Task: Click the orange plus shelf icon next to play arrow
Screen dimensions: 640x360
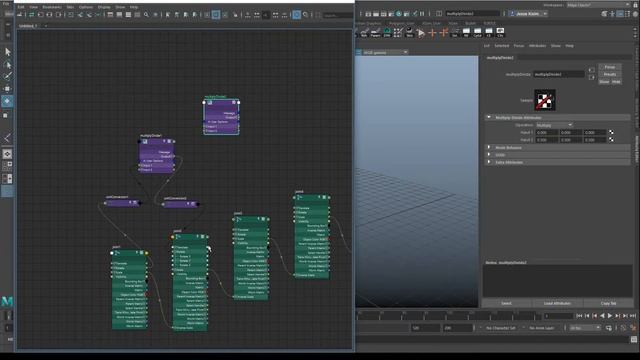Action: click(432, 33)
